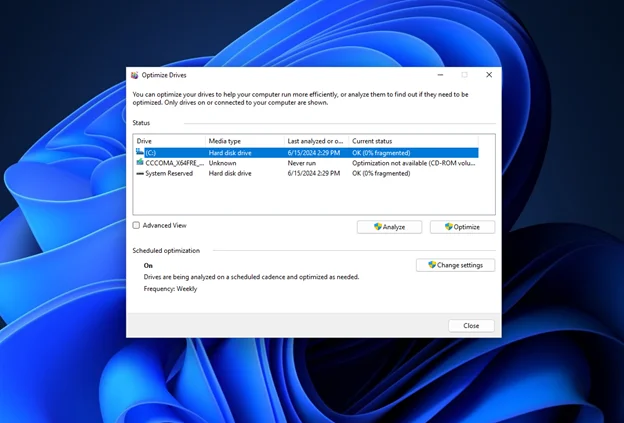Sort by the Media type column header
Image resolution: width=624 pixels, height=423 pixels.
point(245,141)
